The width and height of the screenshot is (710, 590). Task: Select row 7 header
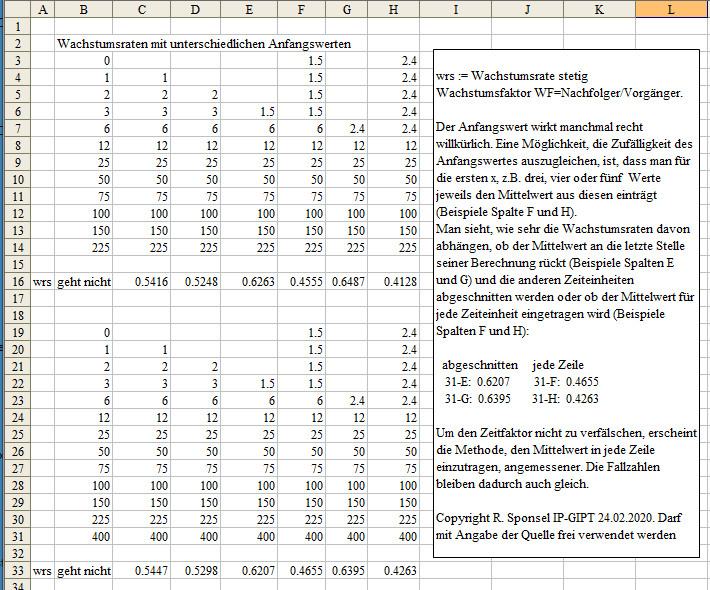coord(18,129)
